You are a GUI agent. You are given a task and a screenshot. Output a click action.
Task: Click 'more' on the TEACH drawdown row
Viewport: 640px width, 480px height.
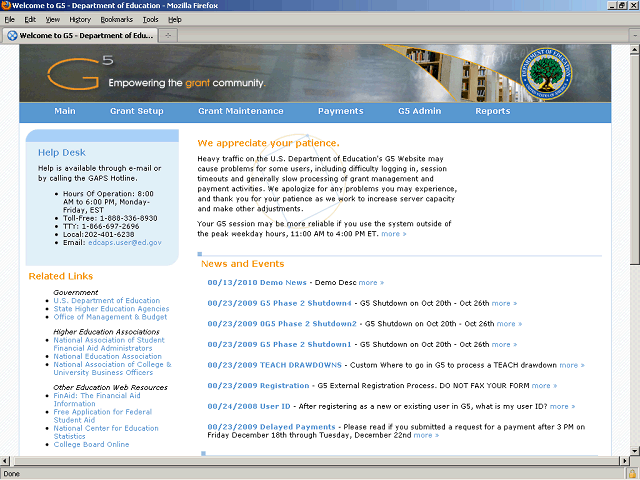pyautogui.click(x=572, y=365)
